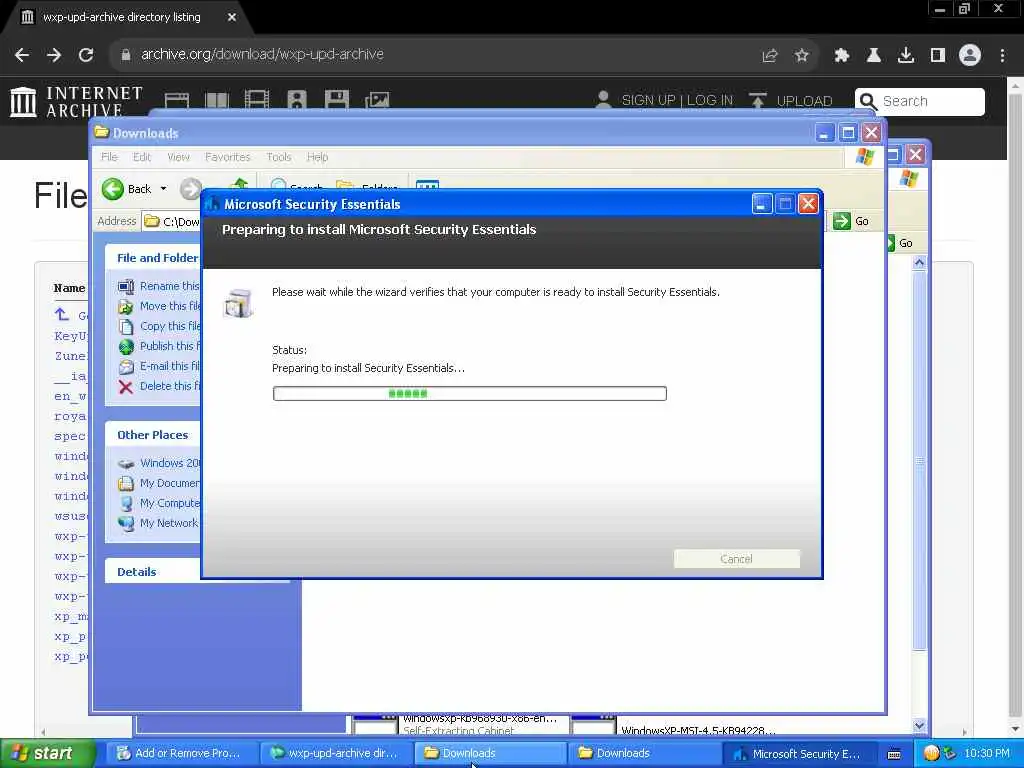Switch to wxp-upd-archive taskbar item
Image resolution: width=1024 pixels, height=768 pixels.
tap(334, 753)
